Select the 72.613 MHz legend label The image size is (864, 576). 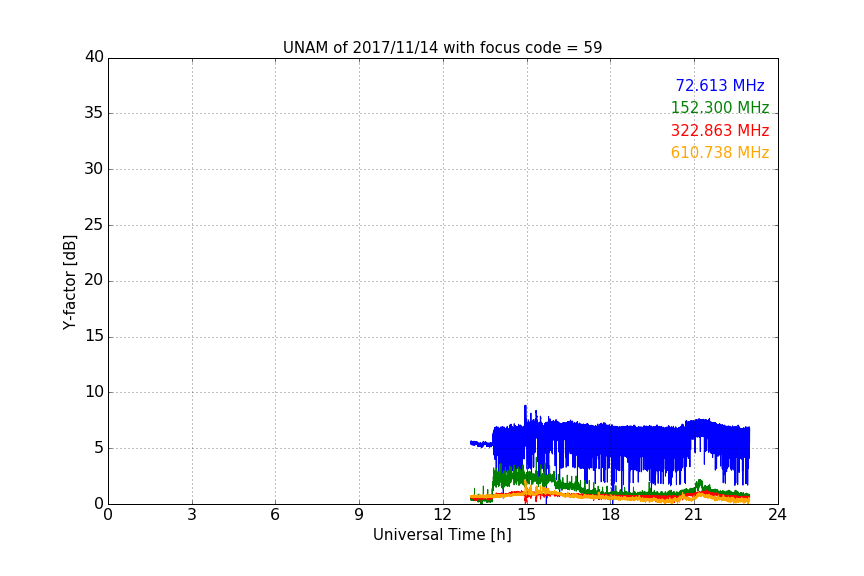click(720, 85)
